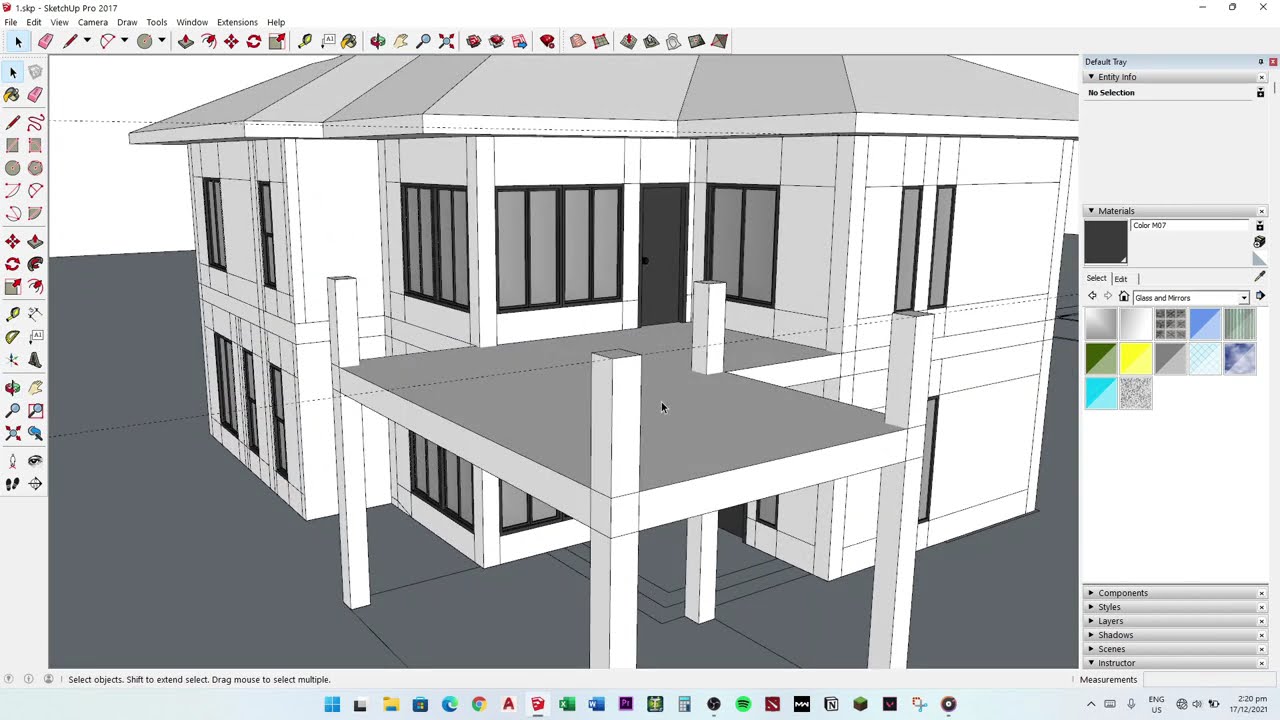Image resolution: width=1280 pixels, height=720 pixels.
Task: Activate the Dimension tool
Action: point(35,313)
